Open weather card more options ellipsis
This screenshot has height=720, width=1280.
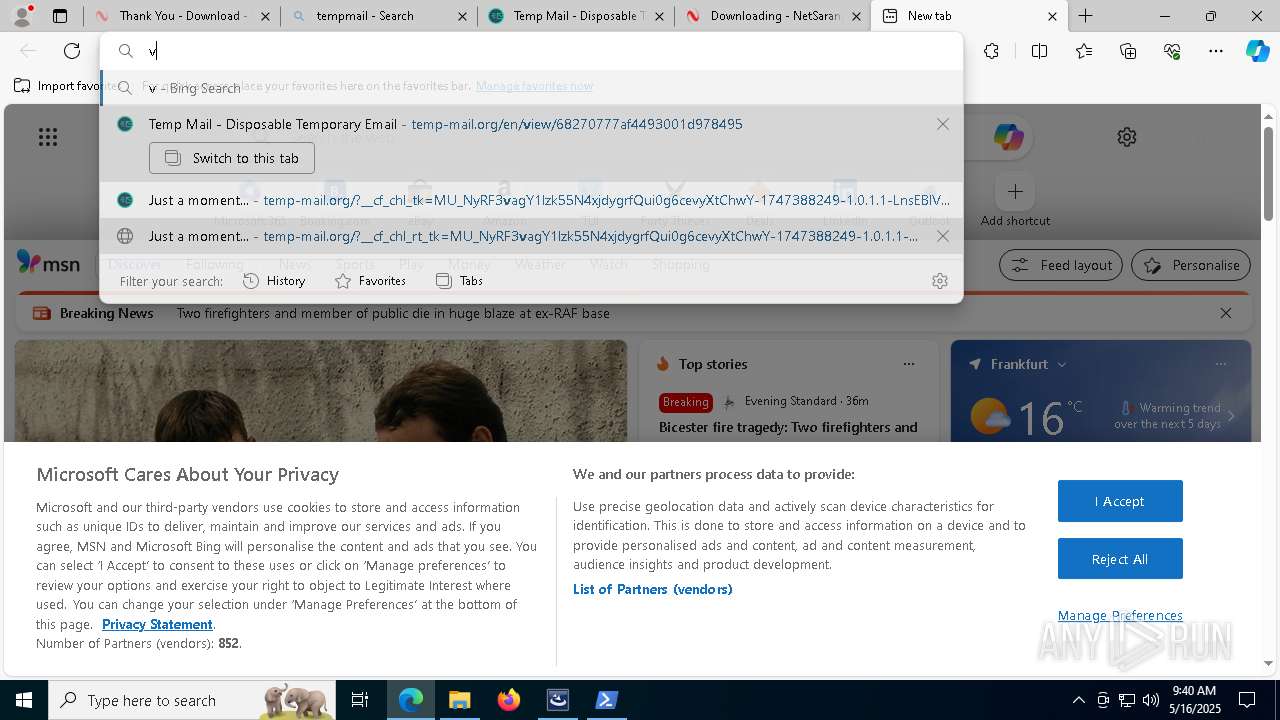tap(1221, 364)
